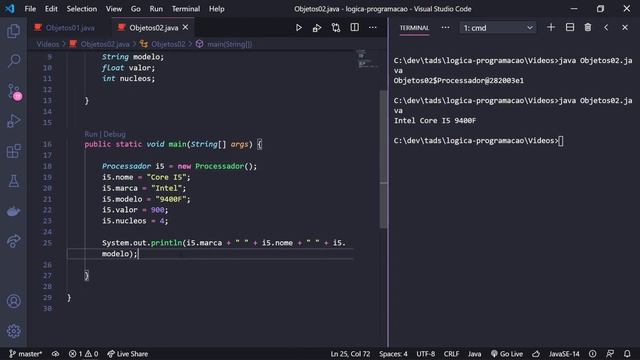
Task: Change the CRLF end of line sequence
Action: [x=451, y=354]
